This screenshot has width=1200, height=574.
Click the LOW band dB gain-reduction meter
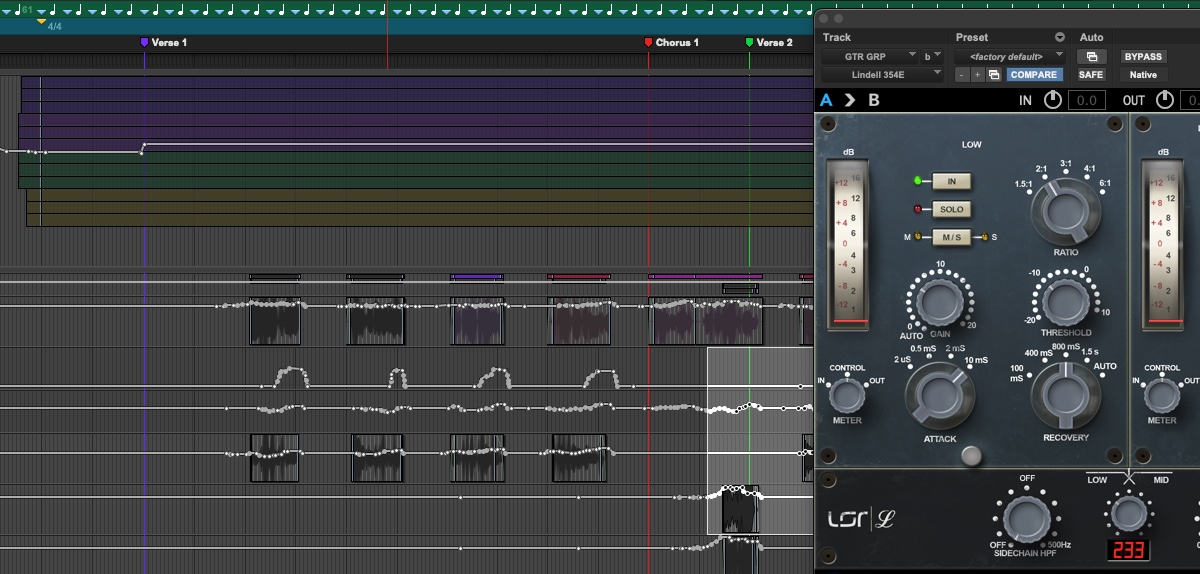848,243
